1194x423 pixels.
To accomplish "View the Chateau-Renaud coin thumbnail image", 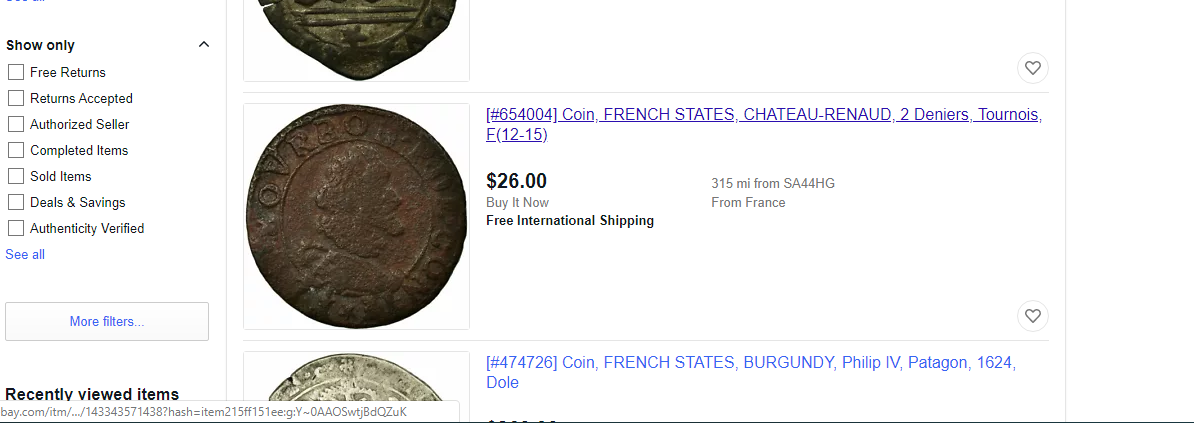I will tap(356, 216).
